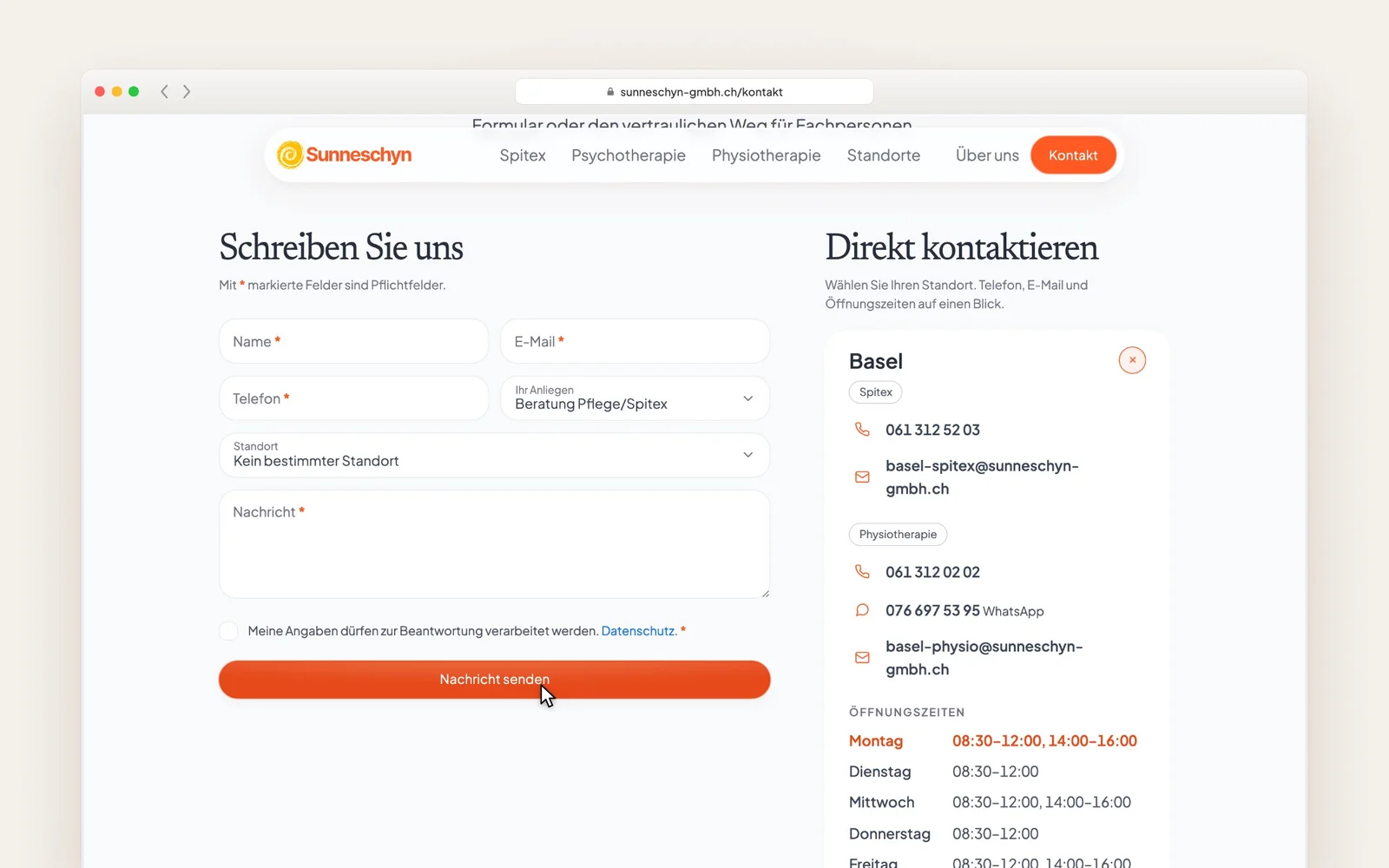Click the browser address bar URL
The image size is (1389, 868).
[701, 92]
